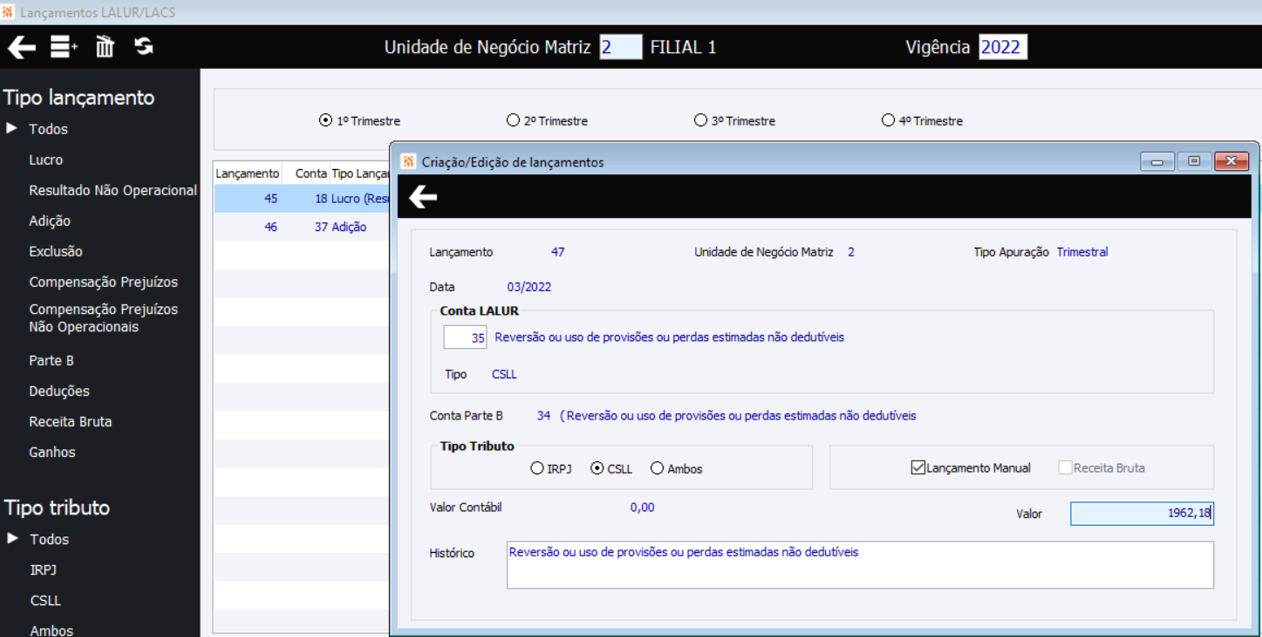
Task: Click the Trimestral Tipo Apuração value
Action: [x=1082, y=252]
